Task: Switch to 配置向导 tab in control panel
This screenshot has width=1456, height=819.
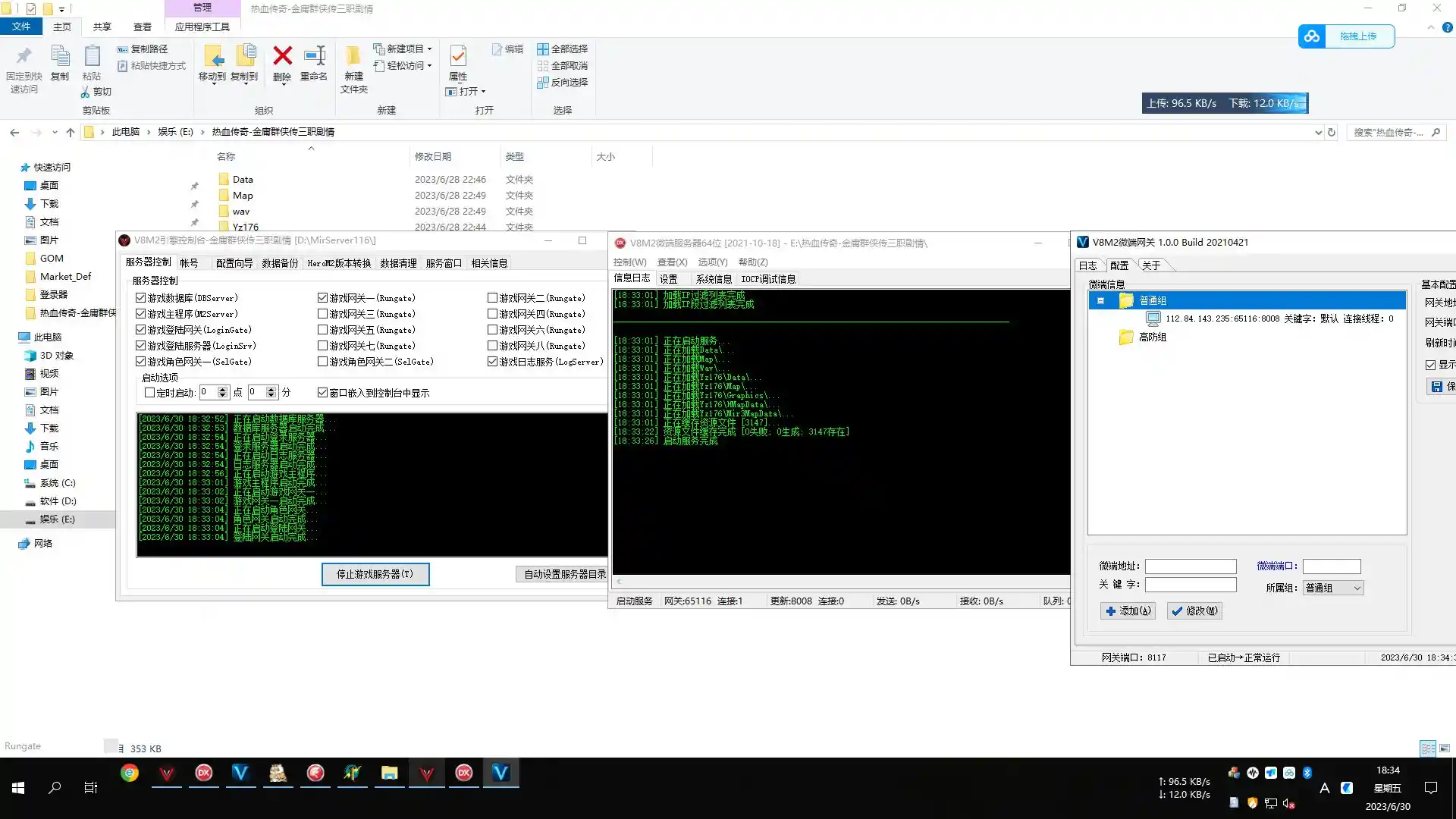Action: [x=234, y=263]
